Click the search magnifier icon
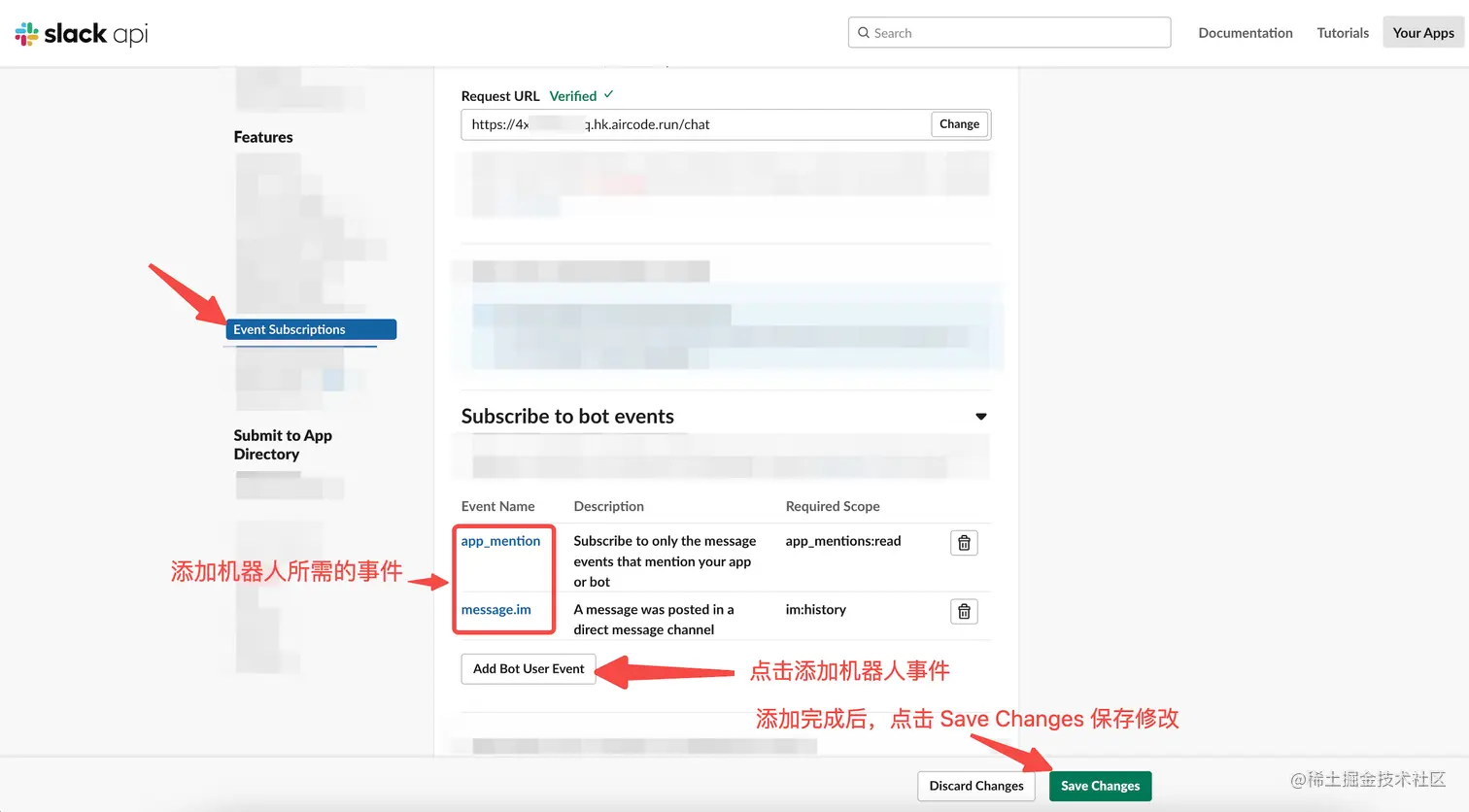The height and width of the screenshot is (812, 1469). point(863,33)
